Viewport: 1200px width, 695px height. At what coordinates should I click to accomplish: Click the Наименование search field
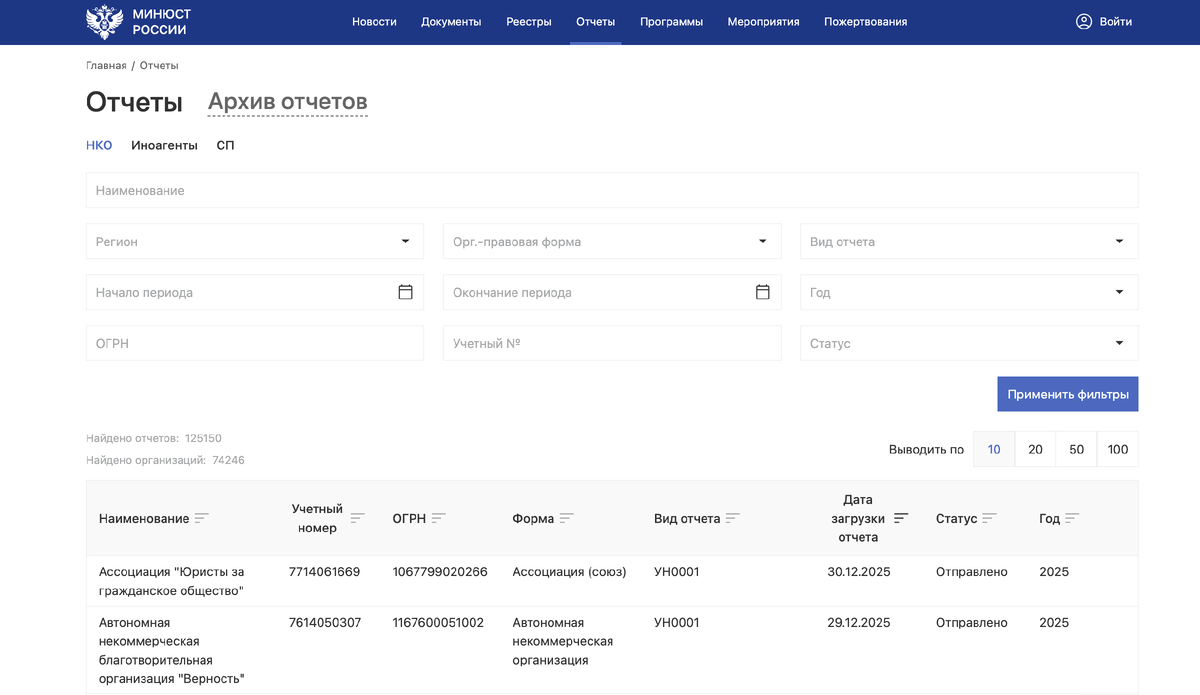(x=612, y=190)
